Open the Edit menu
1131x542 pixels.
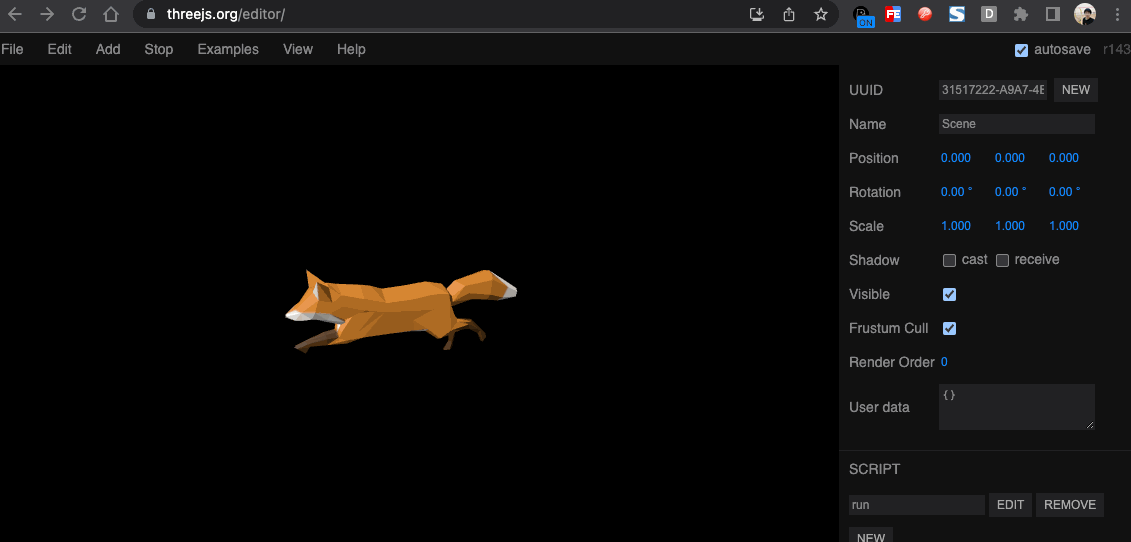point(59,49)
